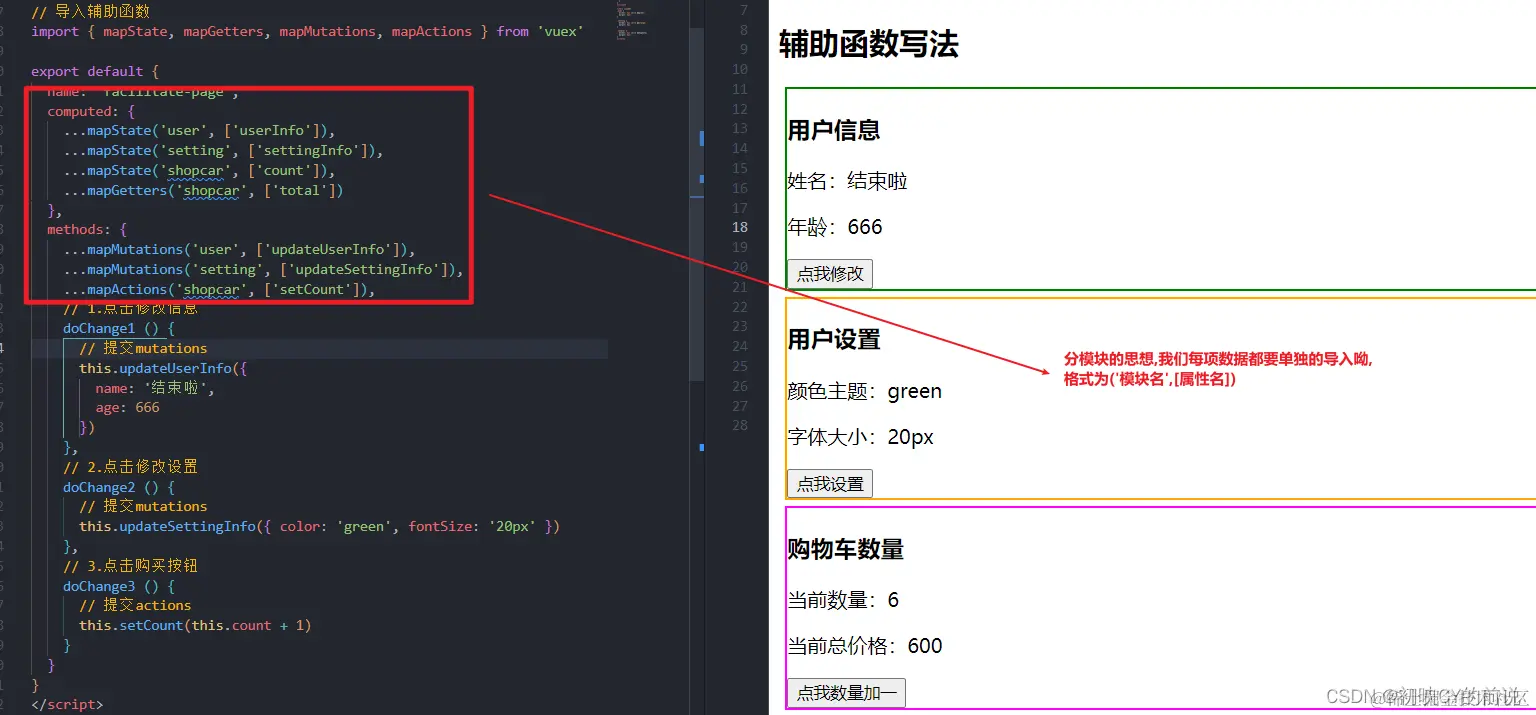Click the mapGetters('shopcar', ['total']) line
Image resolution: width=1536 pixels, height=715 pixels.
[203, 190]
